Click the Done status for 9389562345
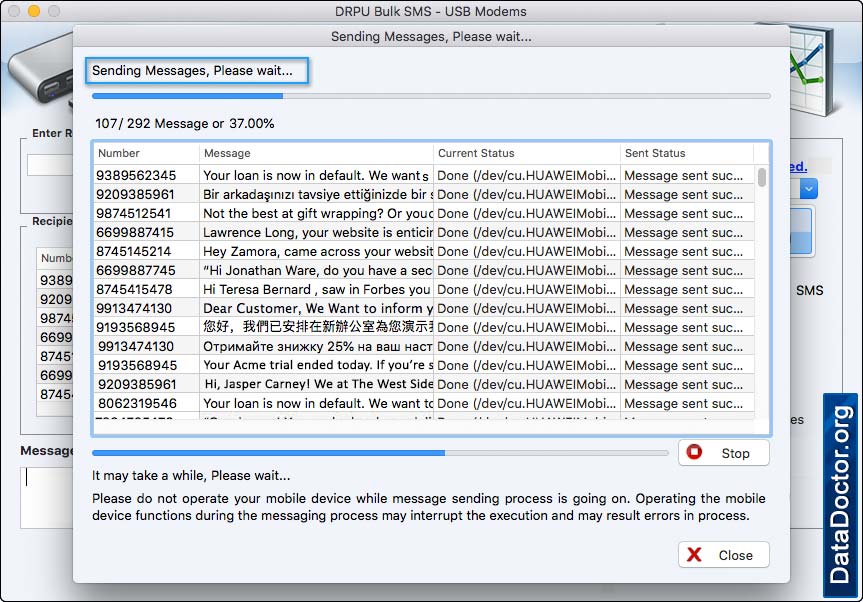 tap(527, 175)
